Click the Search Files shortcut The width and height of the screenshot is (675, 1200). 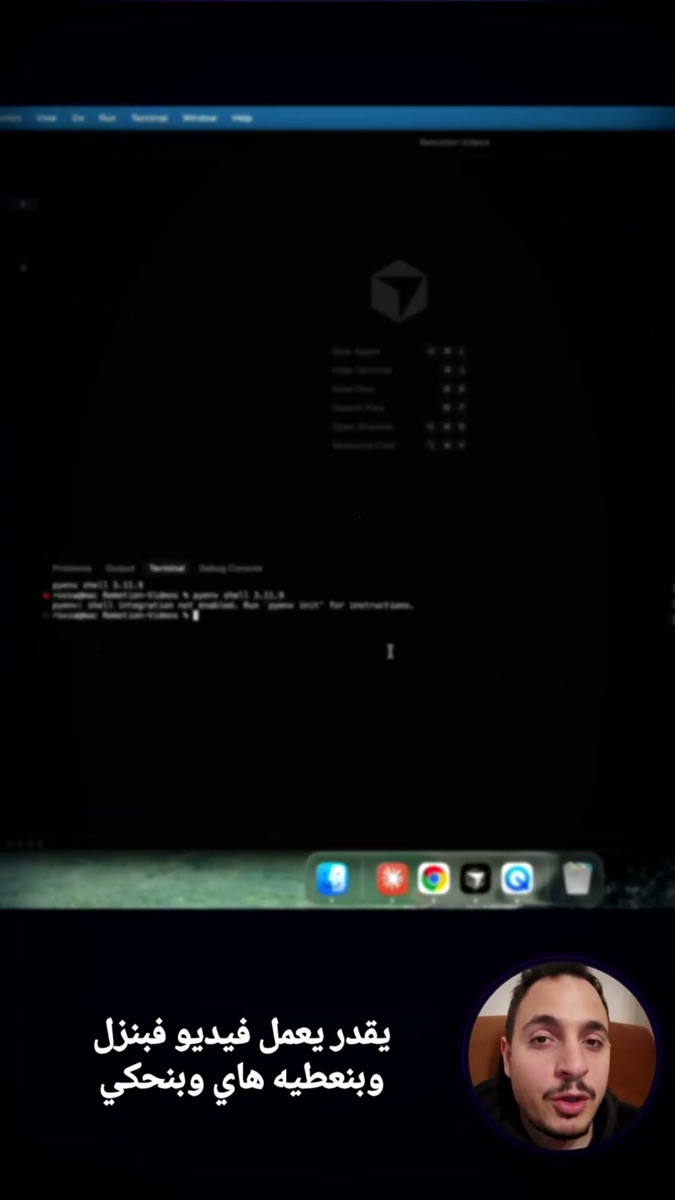click(399, 408)
